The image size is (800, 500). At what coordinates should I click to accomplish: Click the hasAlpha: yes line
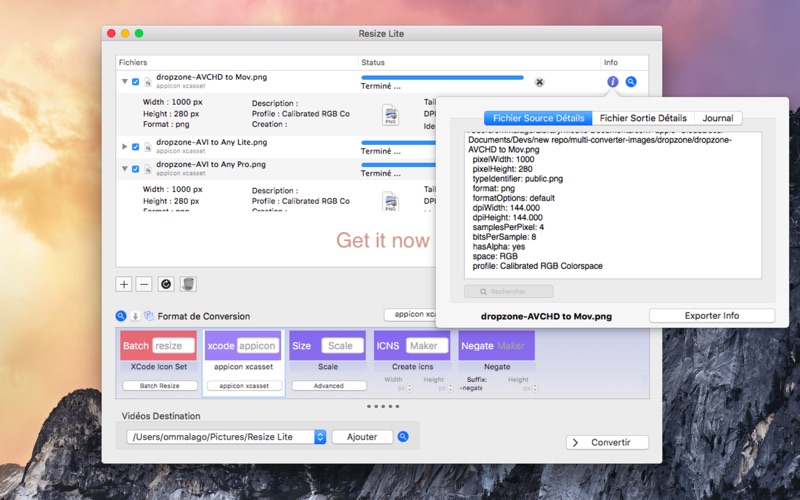tap(498, 246)
